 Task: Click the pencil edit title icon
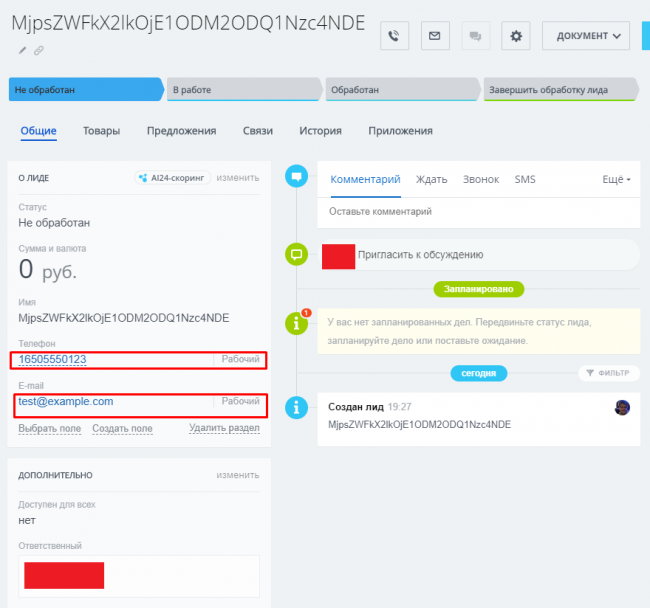[23, 49]
